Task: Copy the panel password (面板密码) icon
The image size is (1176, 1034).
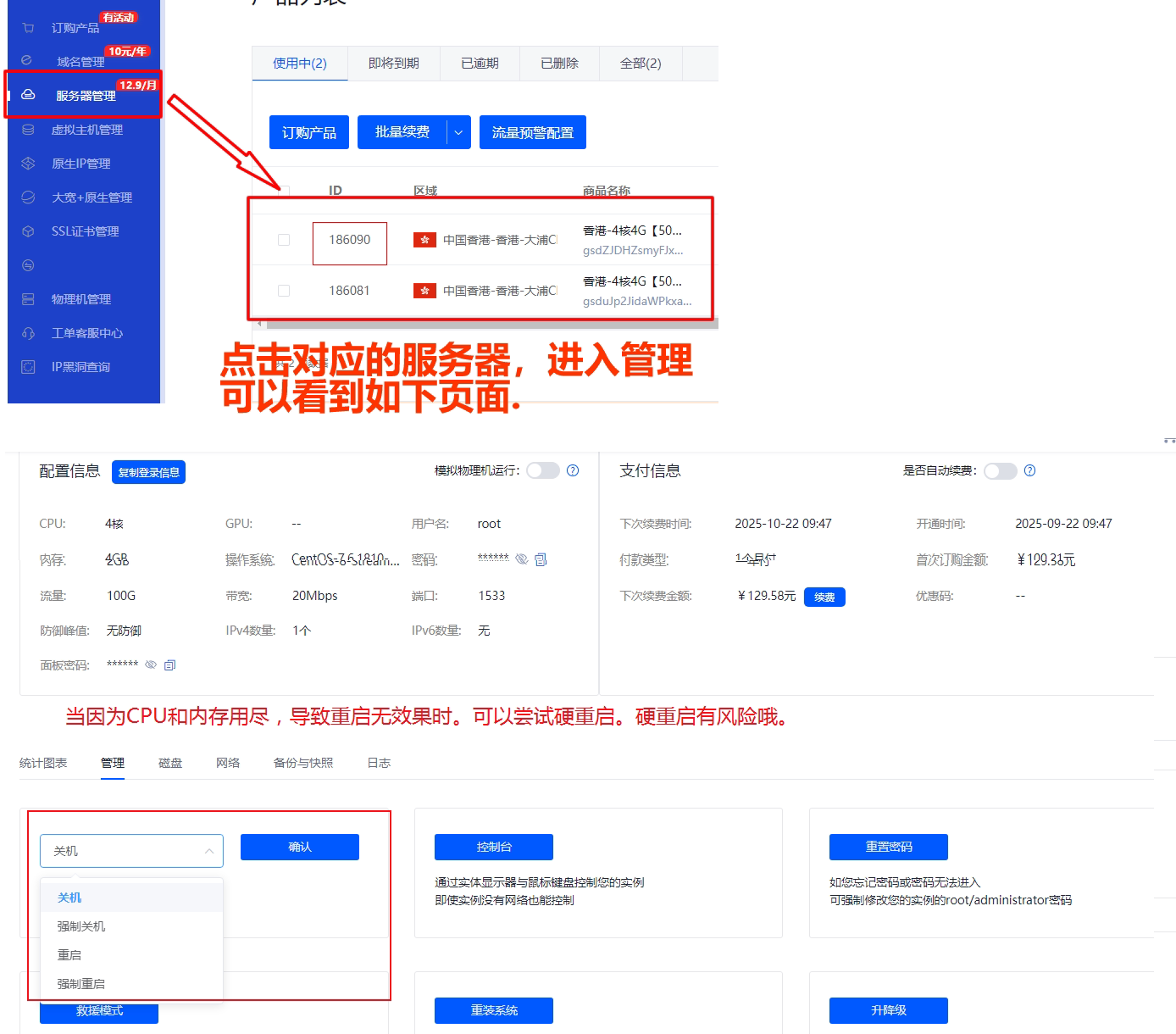Action: (x=169, y=665)
